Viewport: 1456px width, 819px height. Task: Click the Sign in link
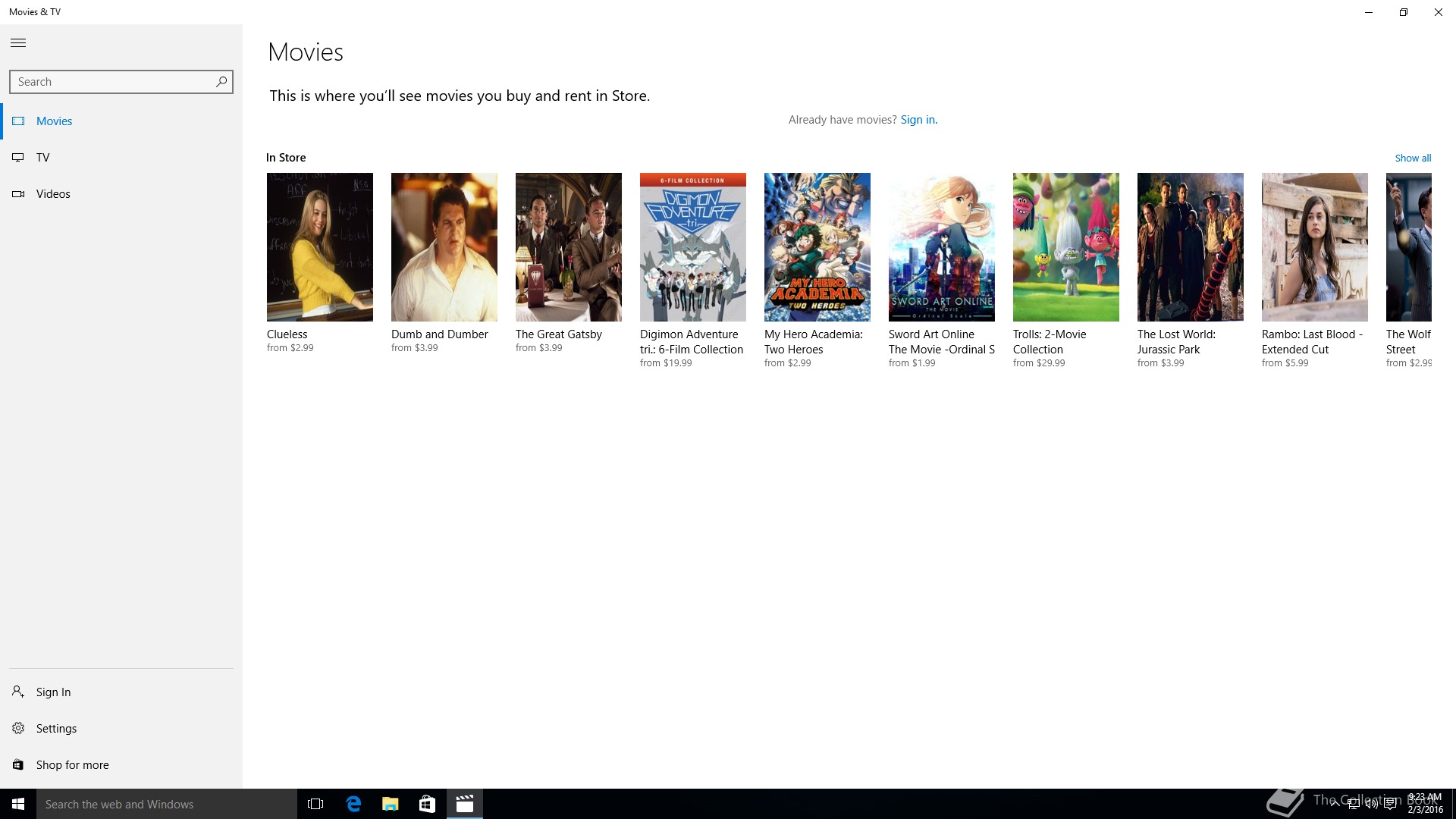[918, 120]
